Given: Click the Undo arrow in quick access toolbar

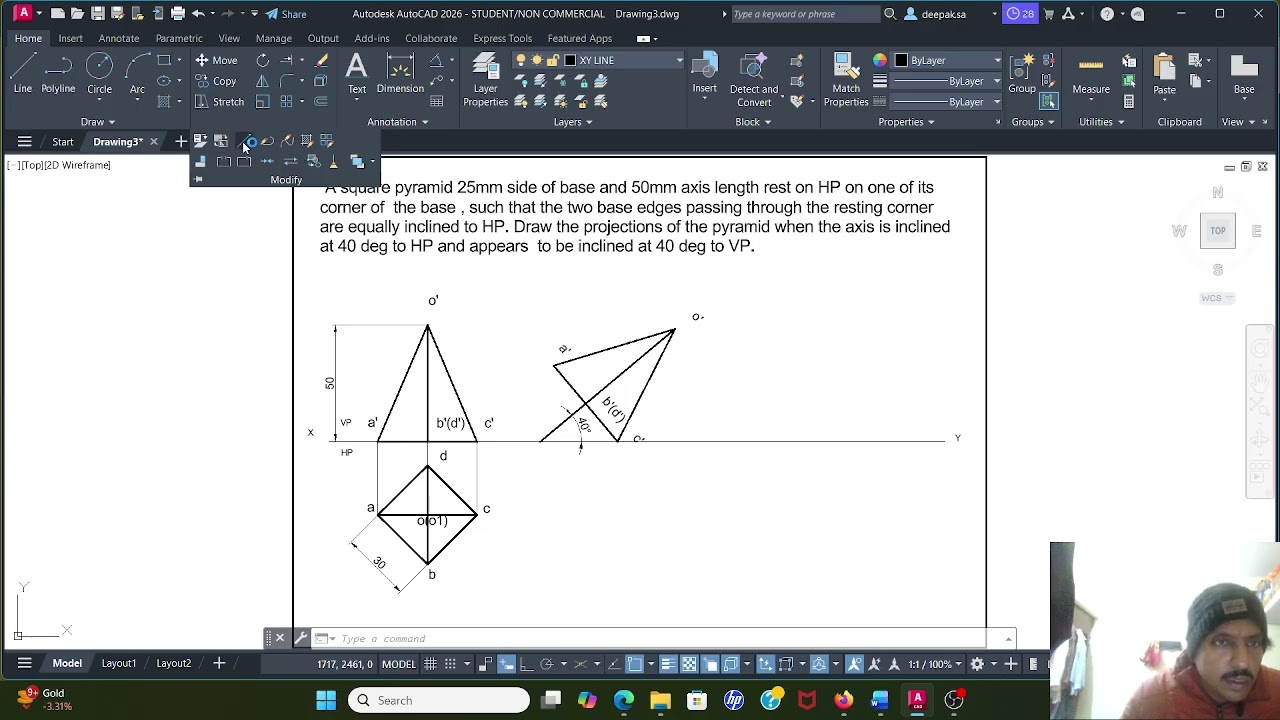Looking at the screenshot, I should (x=198, y=14).
